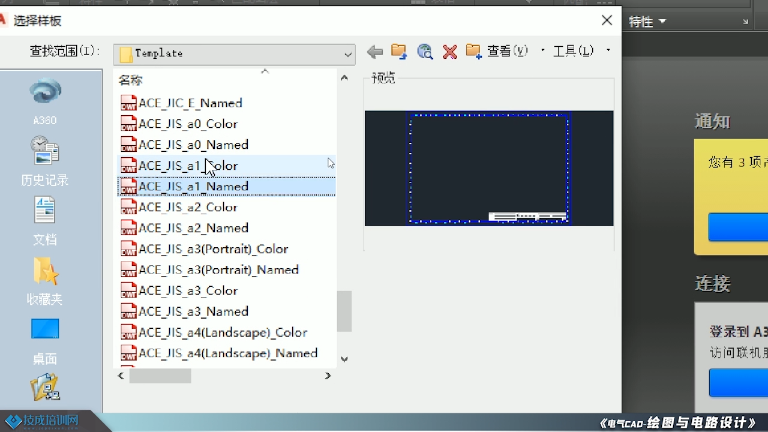Viewport: 768px width, 432px height.
Task: Open 历史记录 history location
Action: coord(45,161)
